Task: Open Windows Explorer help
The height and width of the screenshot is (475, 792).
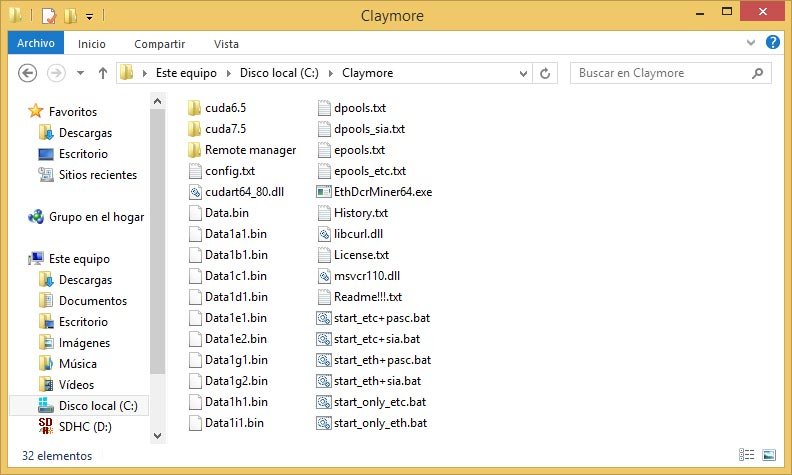Action: pos(773,42)
